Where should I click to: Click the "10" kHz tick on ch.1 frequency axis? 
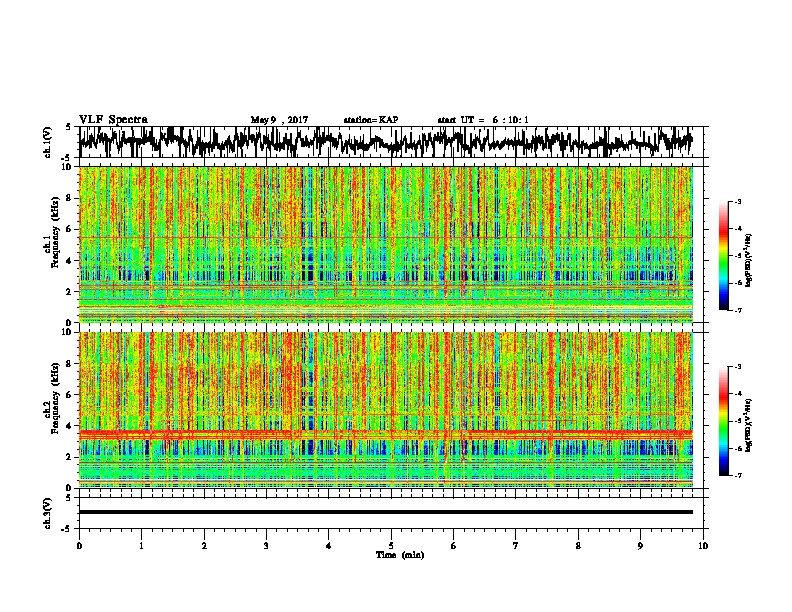pyautogui.click(x=67, y=167)
